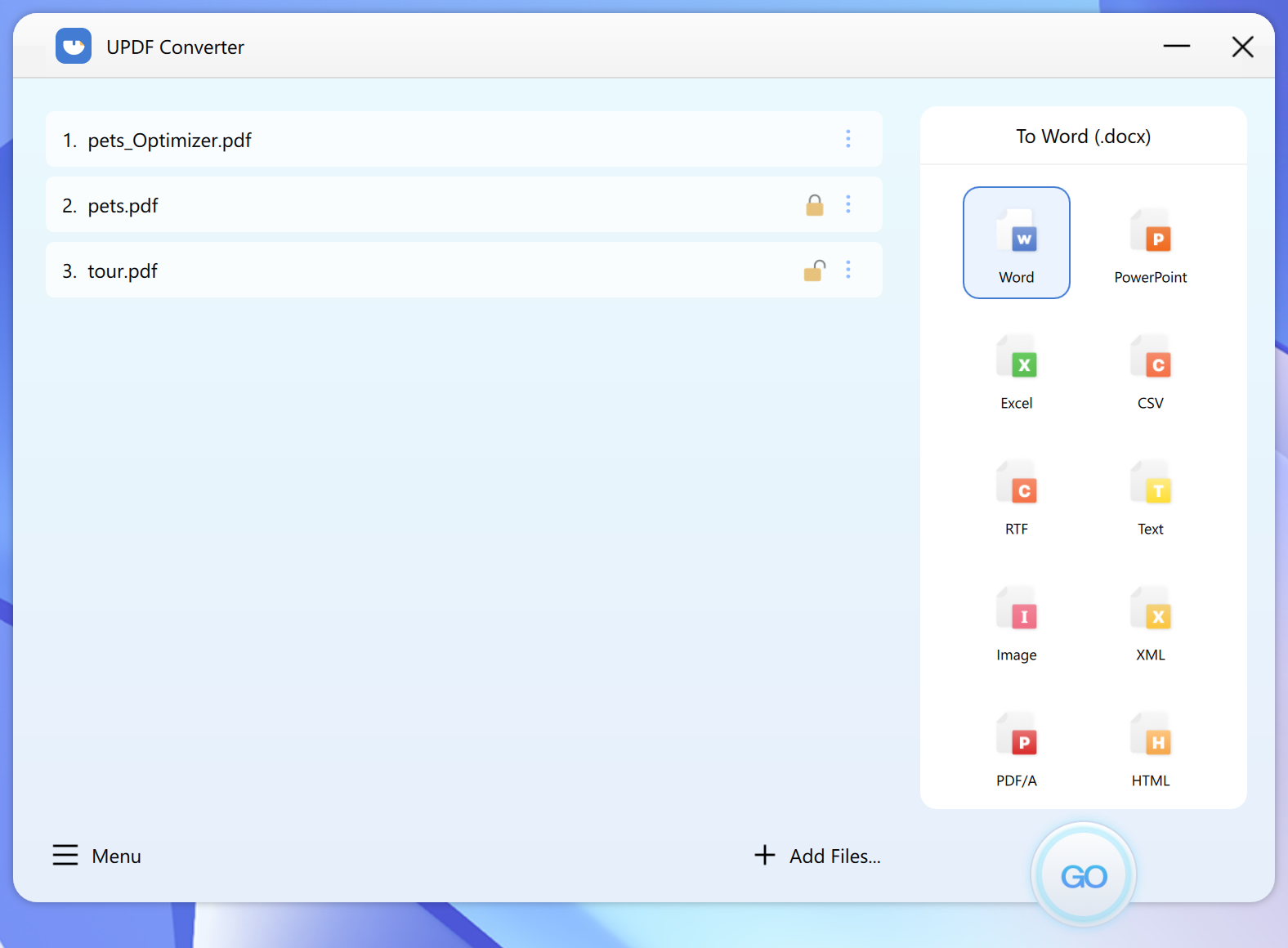The width and height of the screenshot is (1288, 948).
Task: Select the tour.pdf file row
Action: (x=464, y=270)
